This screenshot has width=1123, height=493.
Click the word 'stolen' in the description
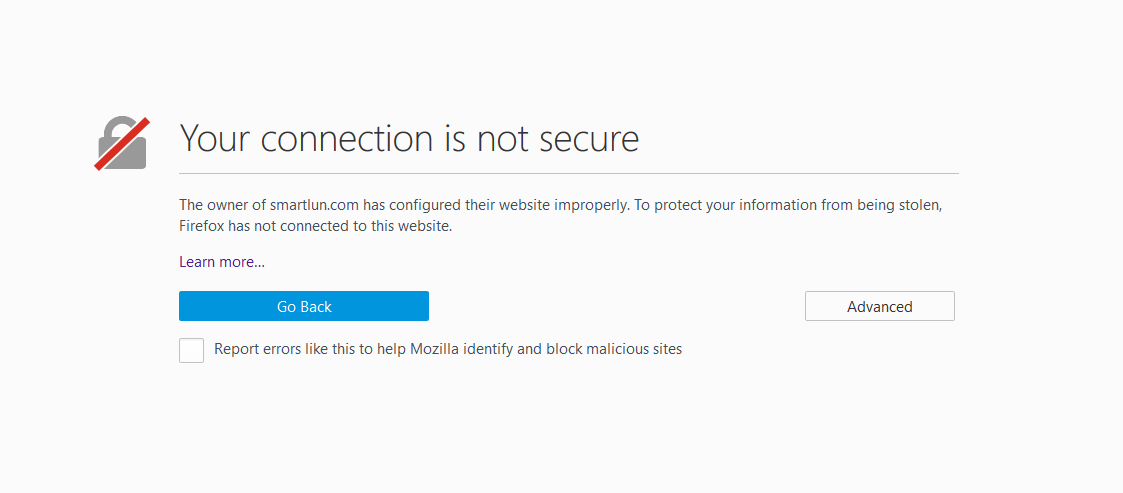(x=919, y=205)
